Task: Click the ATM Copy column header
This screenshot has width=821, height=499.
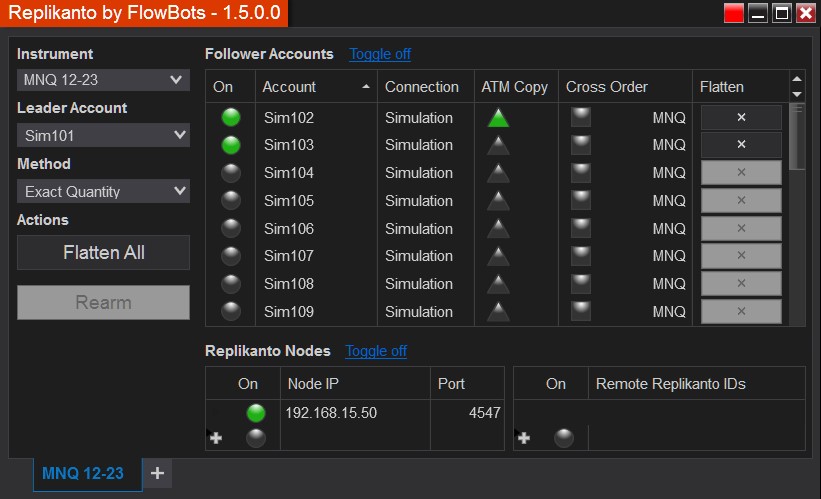Action: [x=515, y=86]
